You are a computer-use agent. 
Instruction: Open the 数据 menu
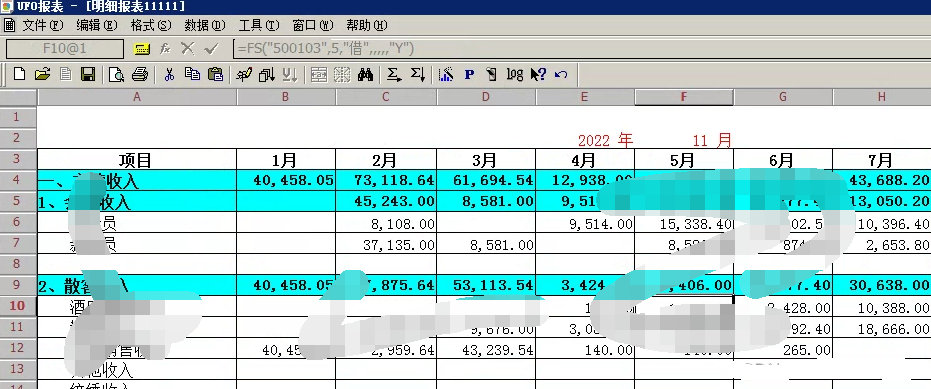click(205, 26)
